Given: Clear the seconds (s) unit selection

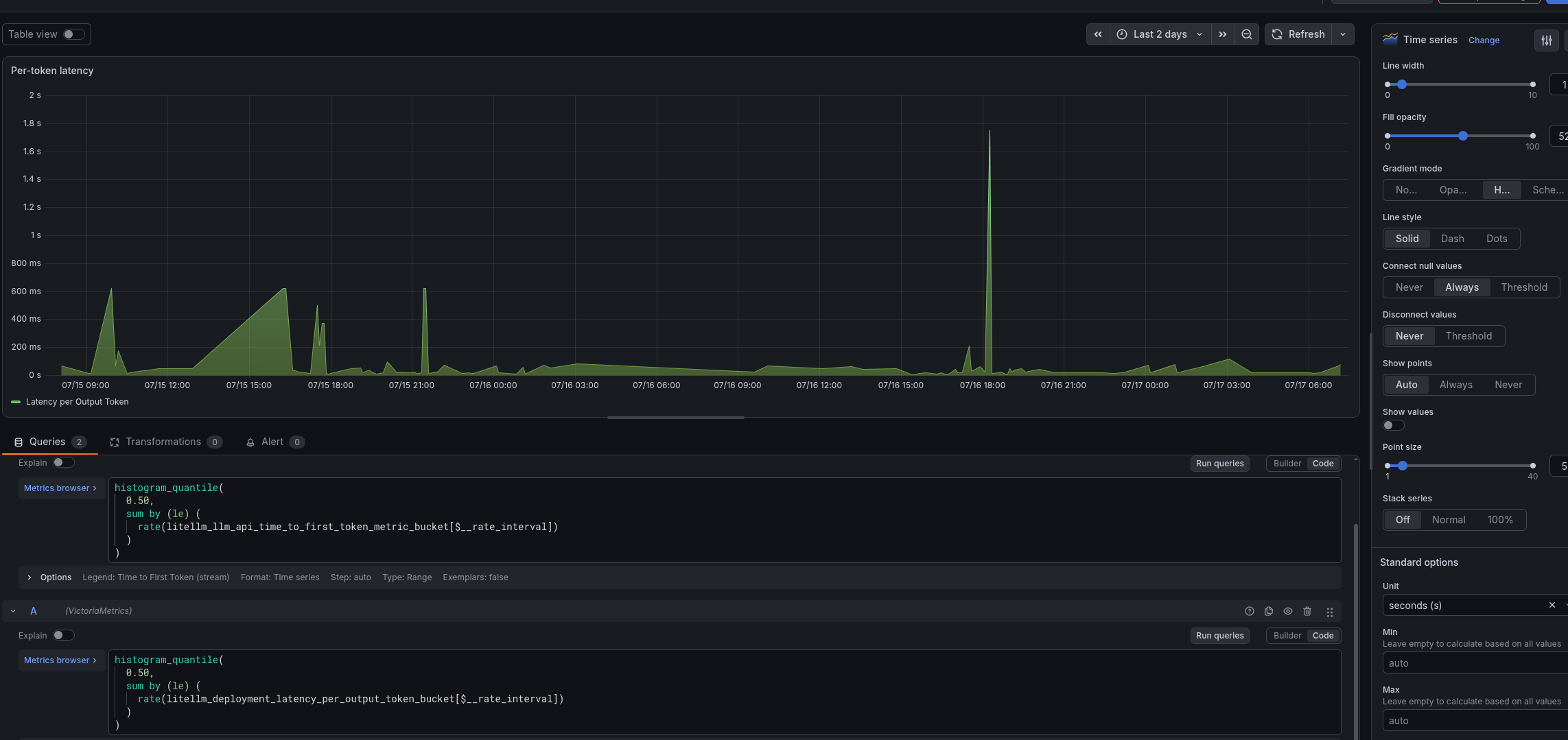Looking at the screenshot, I should tap(1552, 605).
